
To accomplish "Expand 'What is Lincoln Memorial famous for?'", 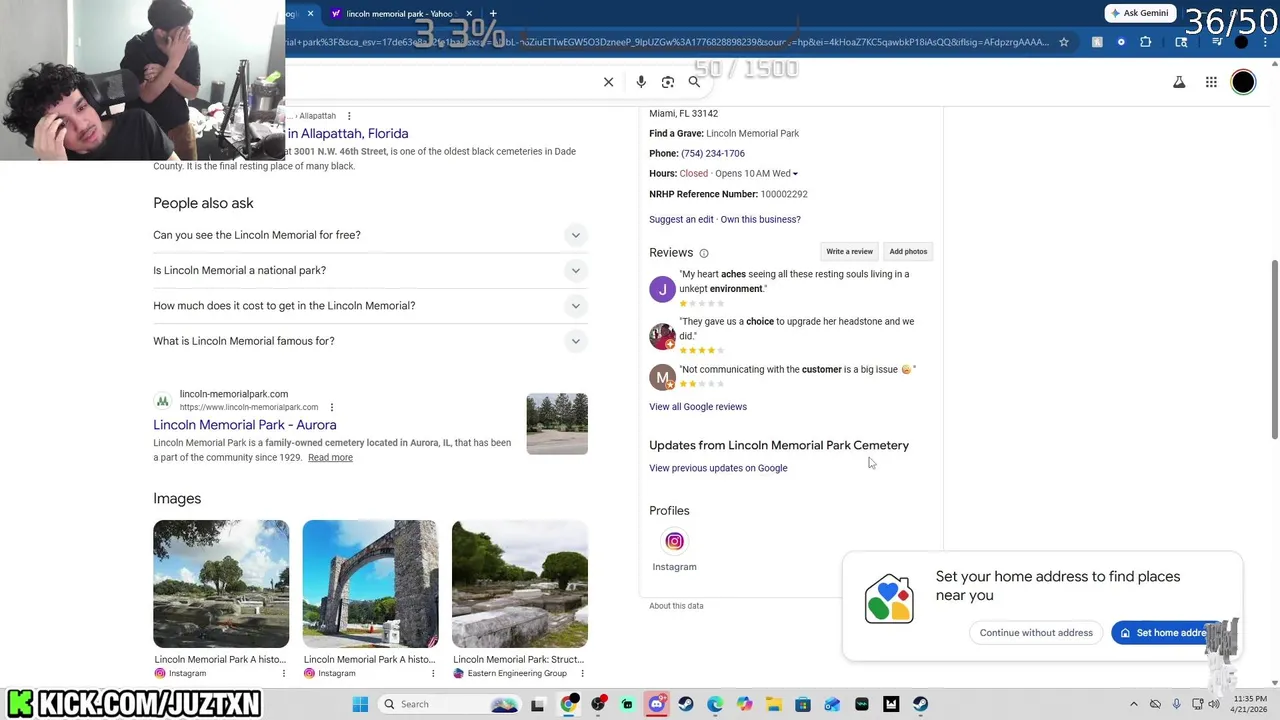I will pyautogui.click(x=370, y=341).
